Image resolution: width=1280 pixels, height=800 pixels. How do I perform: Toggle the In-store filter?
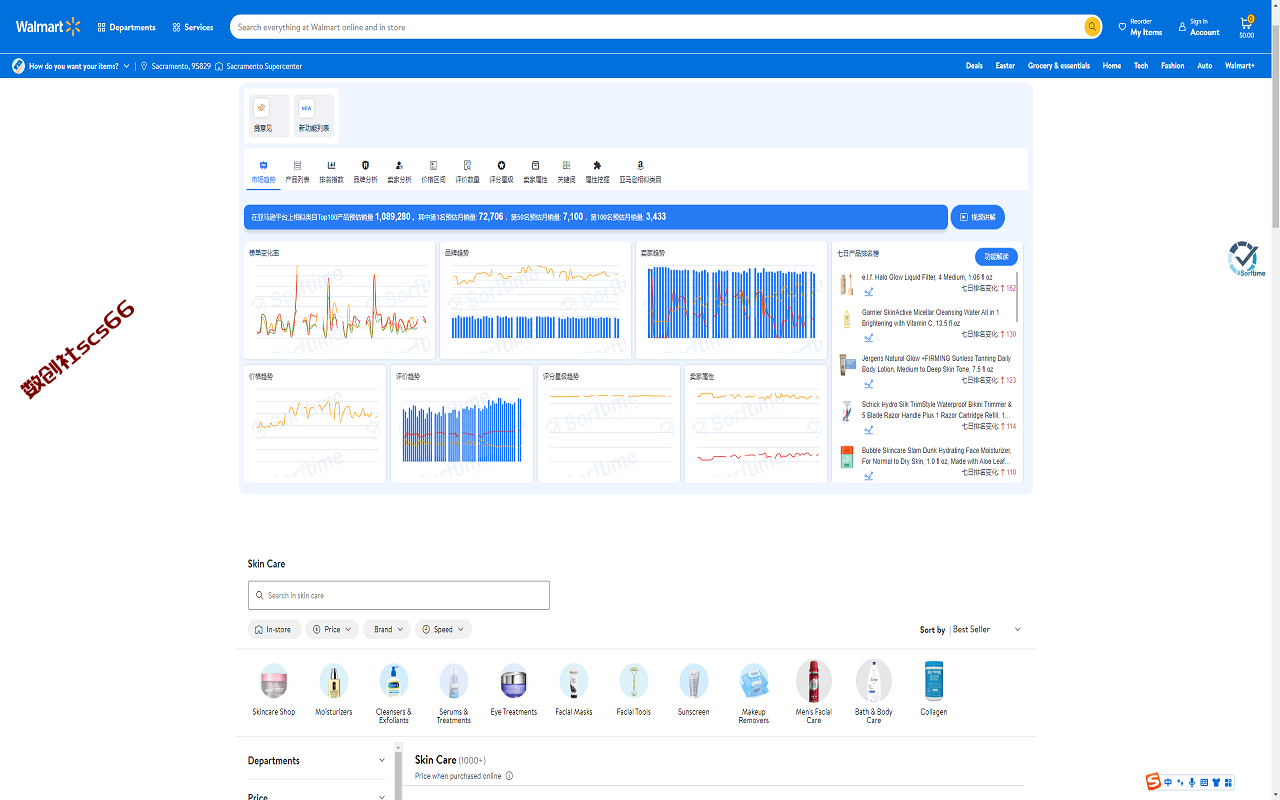(x=274, y=629)
